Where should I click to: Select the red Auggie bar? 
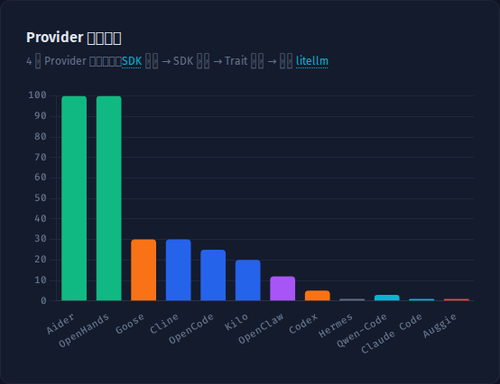click(456, 300)
